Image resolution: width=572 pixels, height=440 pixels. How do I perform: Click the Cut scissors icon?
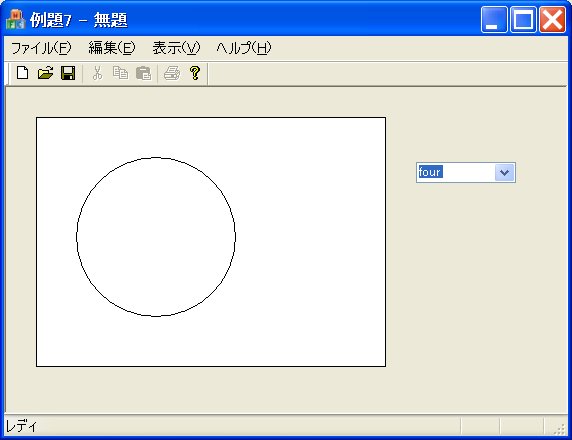tap(97, 73)
